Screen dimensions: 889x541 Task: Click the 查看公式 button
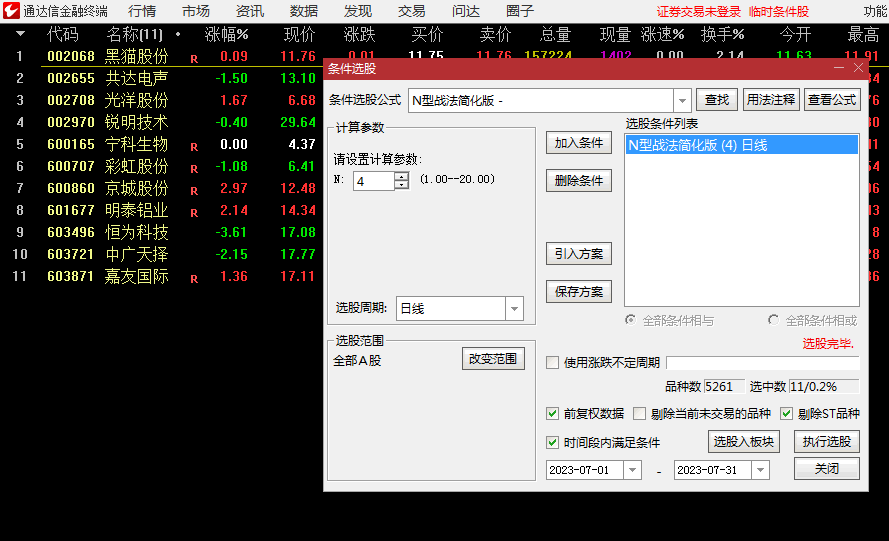tap(832, 100)
